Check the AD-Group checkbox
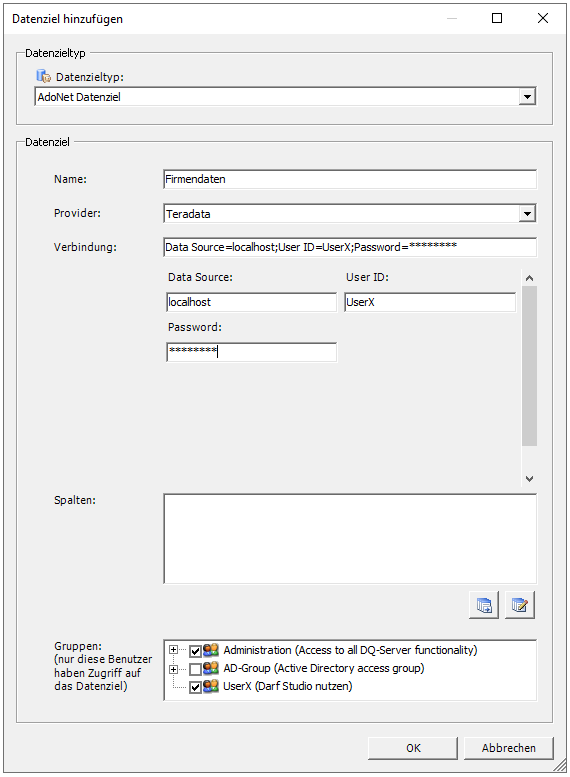The height and width of the screenshot is (777, 570). pyautogui.click(x=195, y=669)
